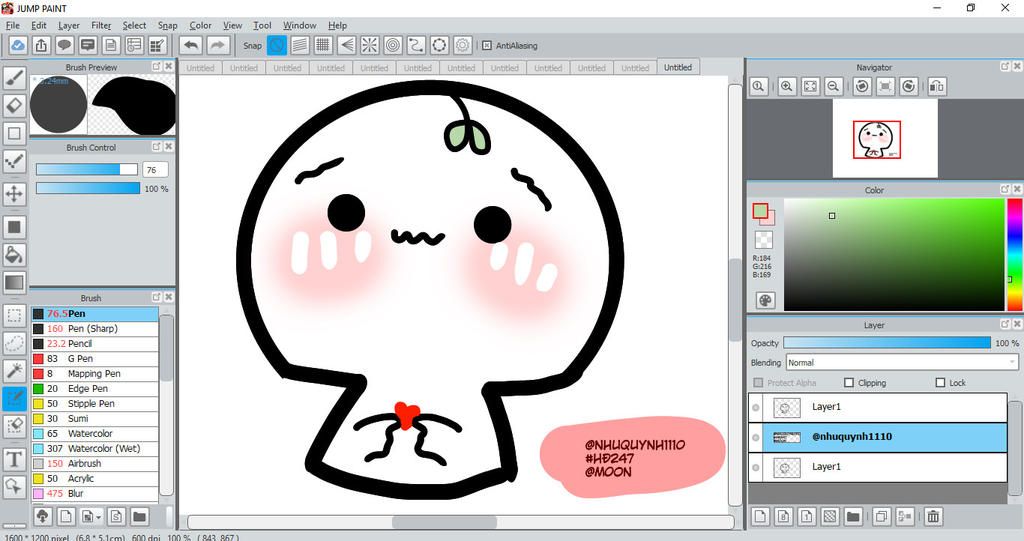The width and height of the screenshot is (1024, 541).
Task: Open the Blending mode Normal dropdown
Action: [x=902, y=363]
